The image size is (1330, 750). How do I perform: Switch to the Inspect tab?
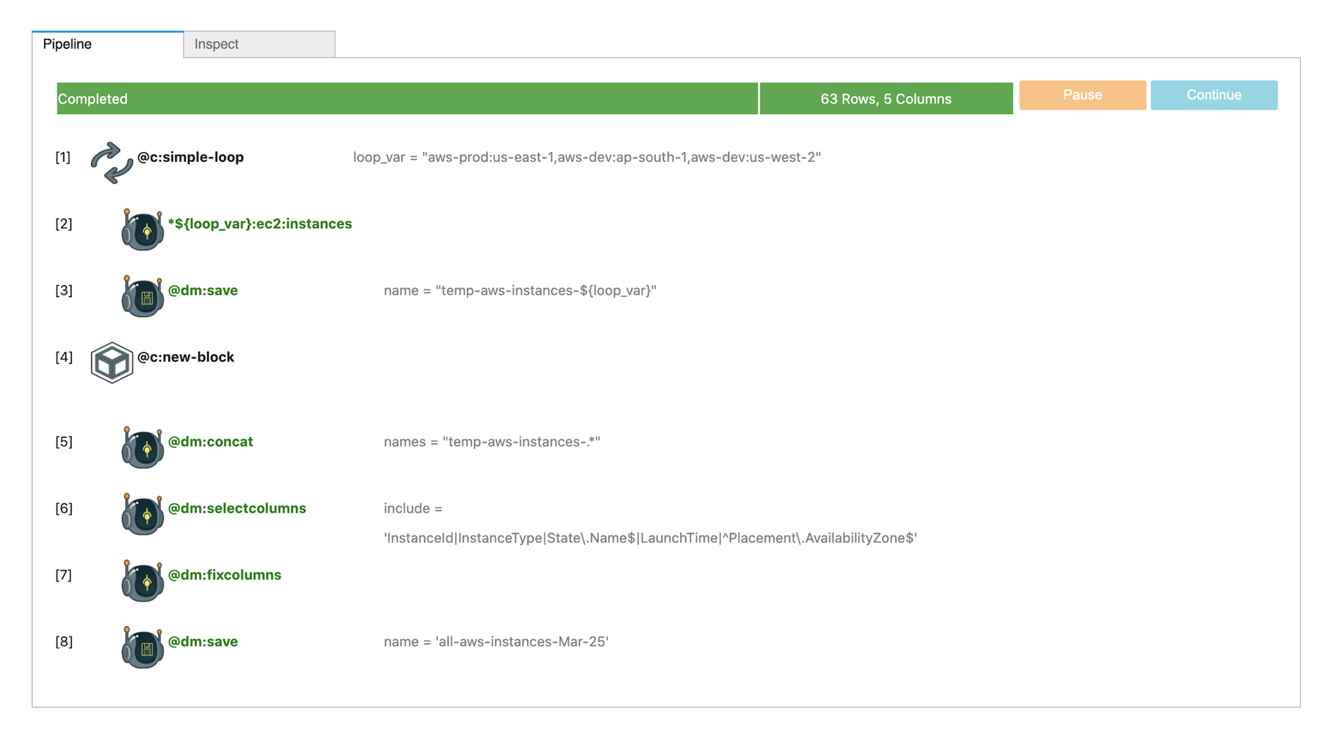258,44
